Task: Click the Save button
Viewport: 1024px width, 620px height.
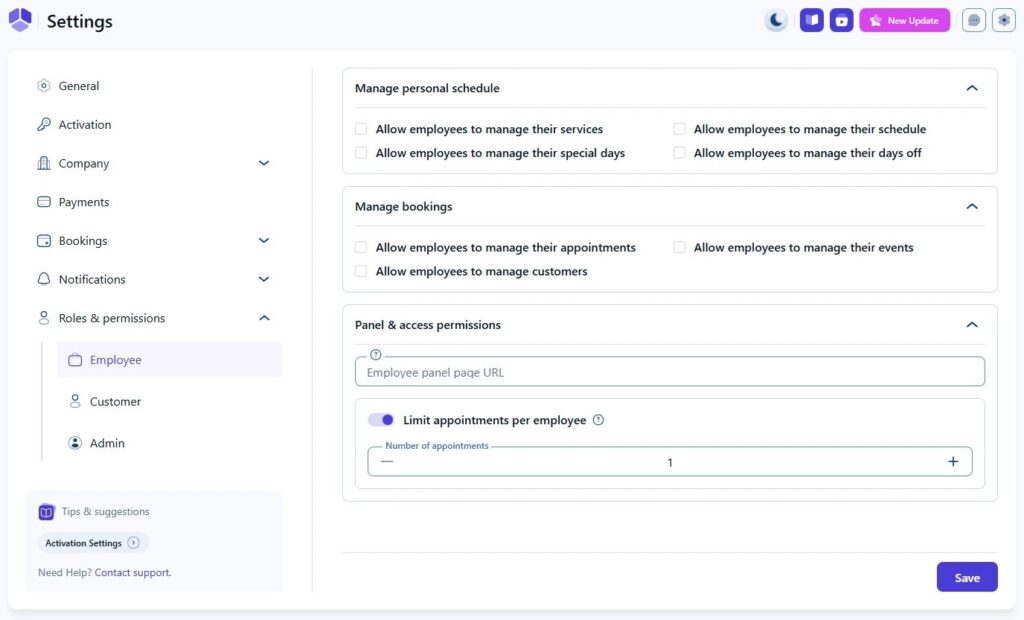Action: (x=966, y=578)
